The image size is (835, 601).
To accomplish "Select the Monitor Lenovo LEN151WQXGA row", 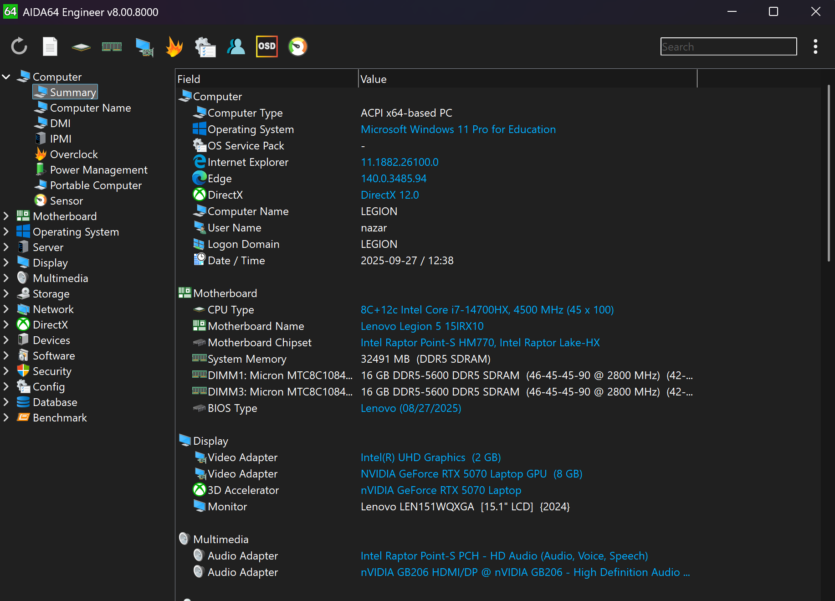I will (x=436, y=507).
